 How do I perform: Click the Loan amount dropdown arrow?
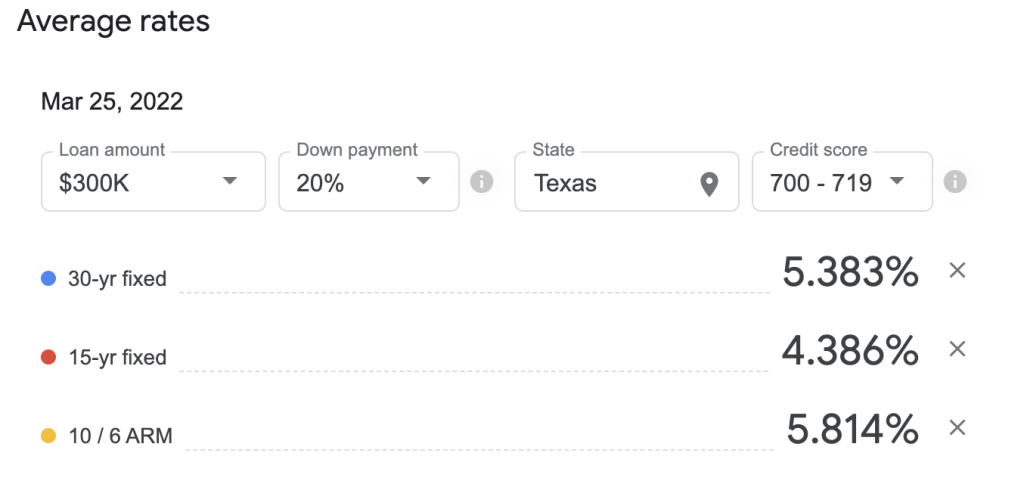pyautogui.click(x=229, y=180)
